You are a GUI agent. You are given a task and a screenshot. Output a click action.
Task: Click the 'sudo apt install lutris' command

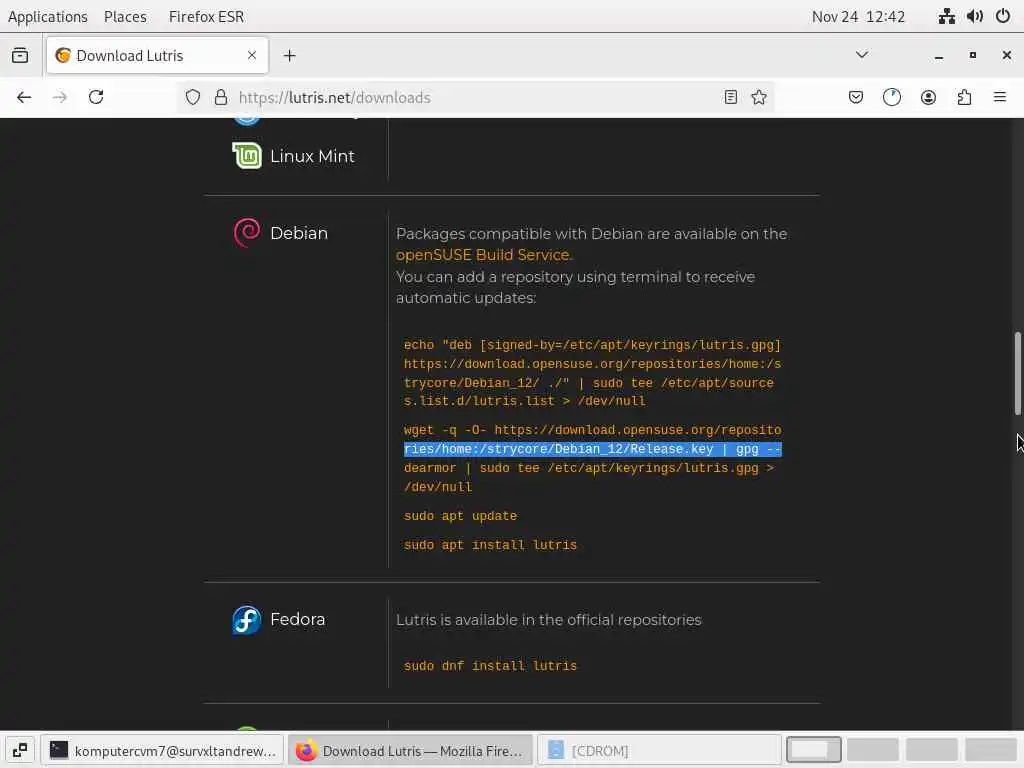point(490,545)
